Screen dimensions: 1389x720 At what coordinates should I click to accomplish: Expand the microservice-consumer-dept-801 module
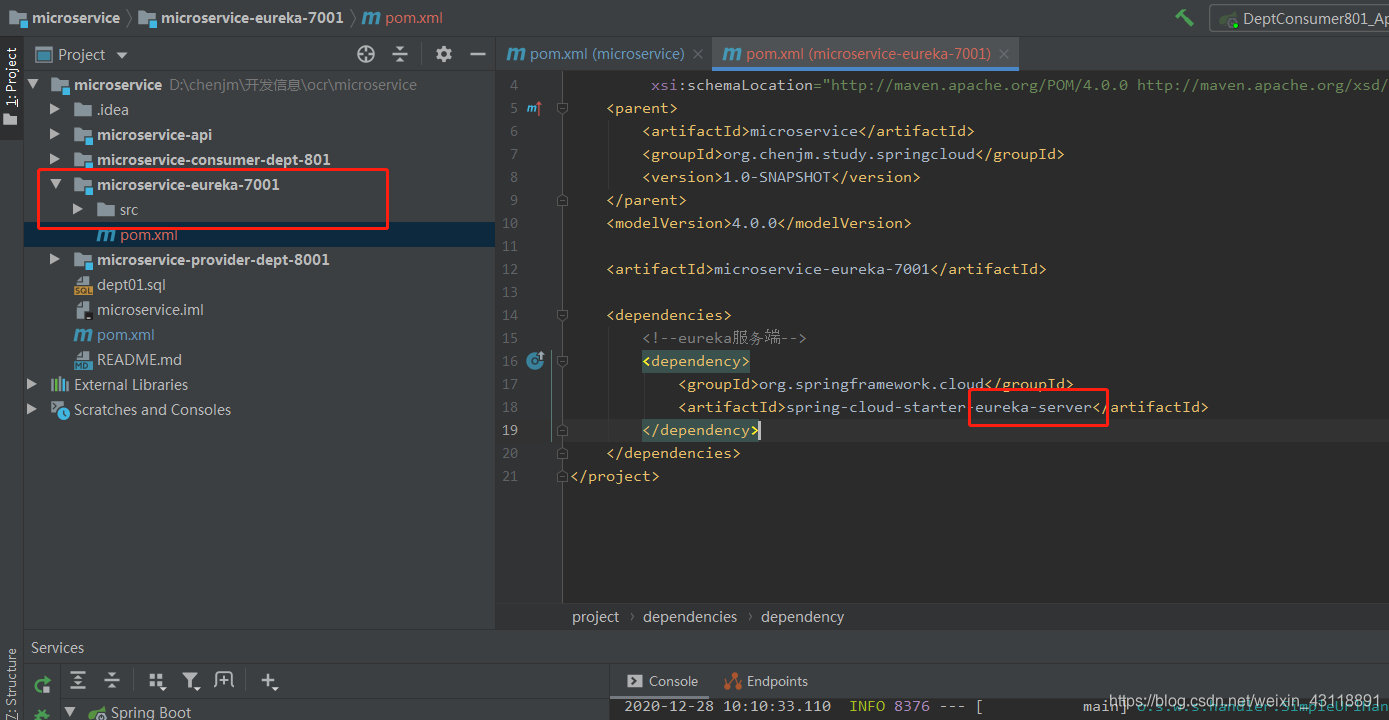(56, 160)
